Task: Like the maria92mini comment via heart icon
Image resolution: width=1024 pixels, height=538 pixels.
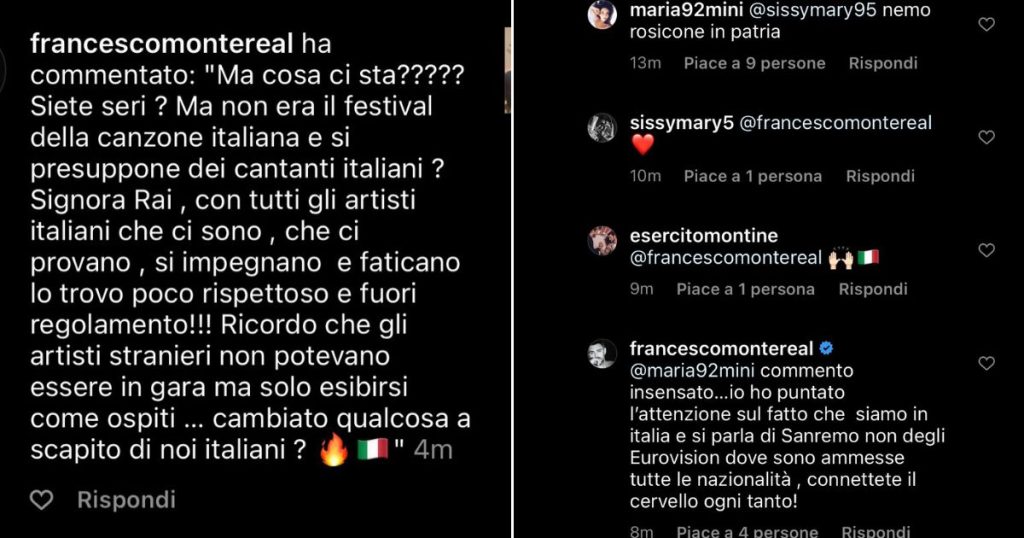Action: 986,25
